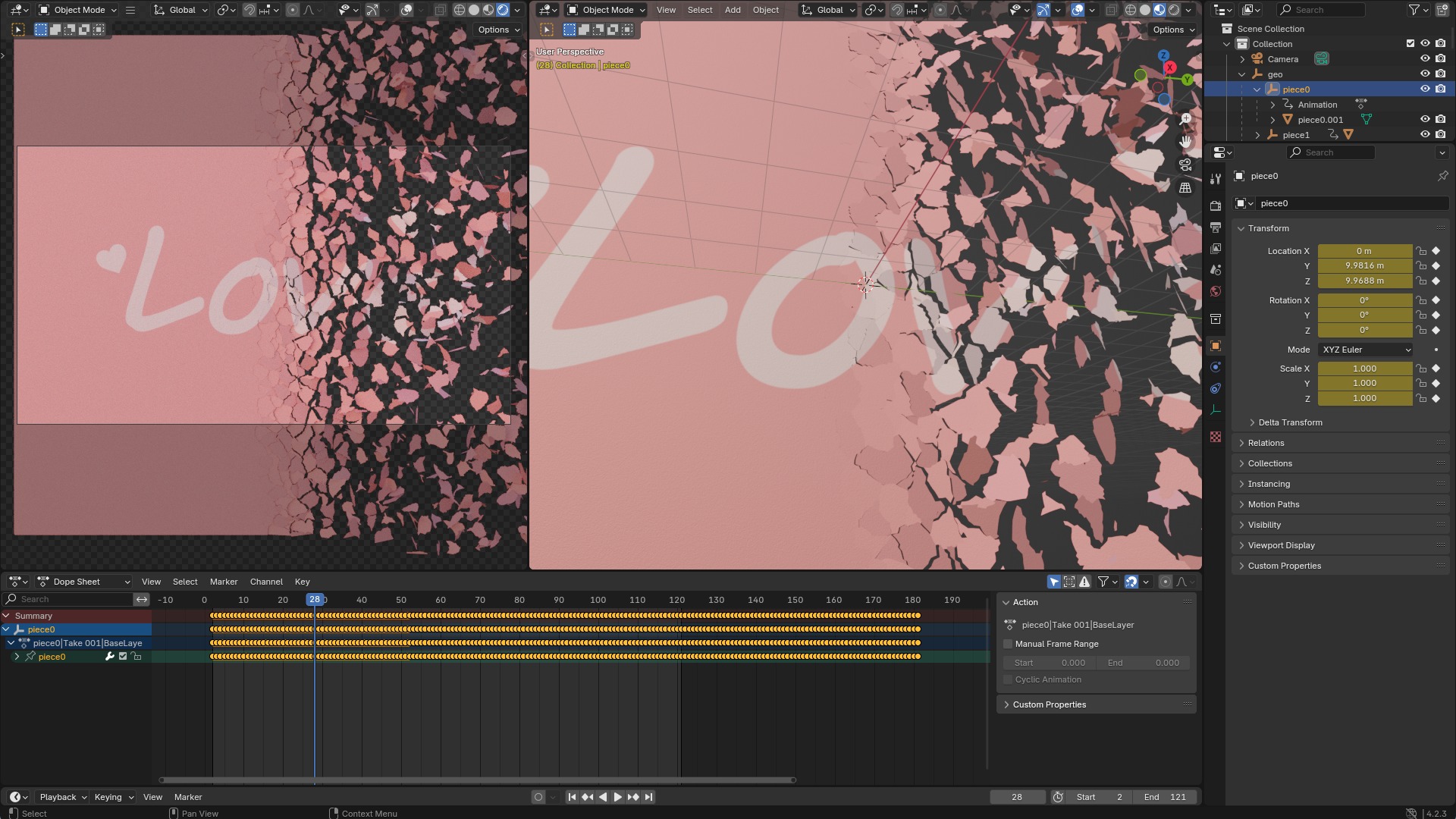
Task: Select solid shading in right viewport
Action: [1145, 10]
